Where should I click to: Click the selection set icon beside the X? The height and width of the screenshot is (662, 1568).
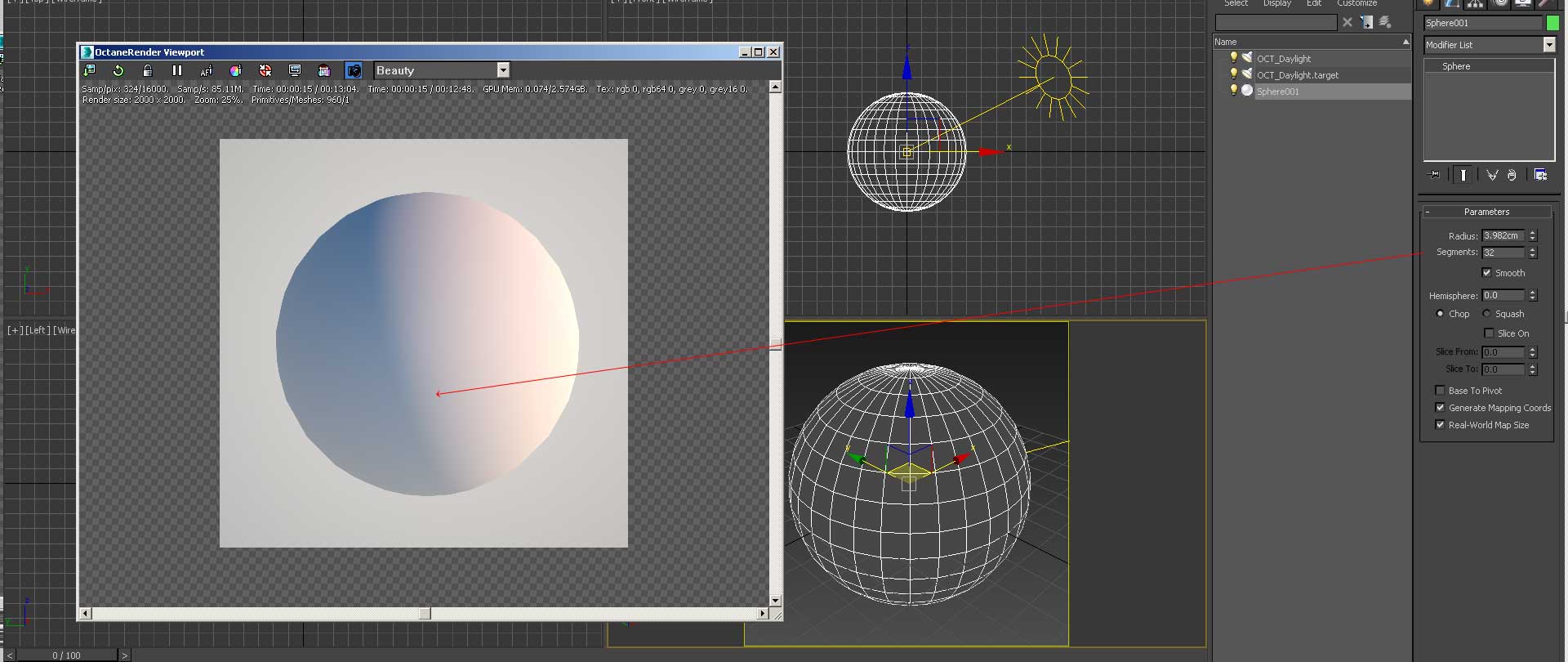[1367, 22]
